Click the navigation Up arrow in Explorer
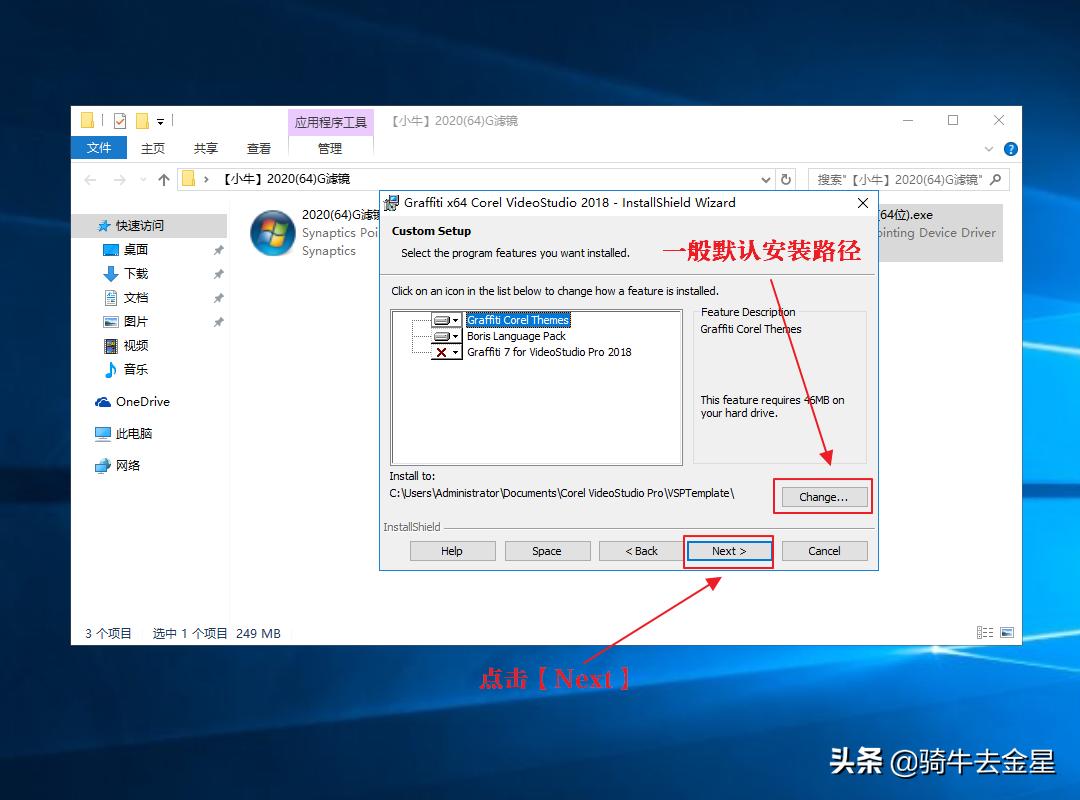 tap(164, 178)
